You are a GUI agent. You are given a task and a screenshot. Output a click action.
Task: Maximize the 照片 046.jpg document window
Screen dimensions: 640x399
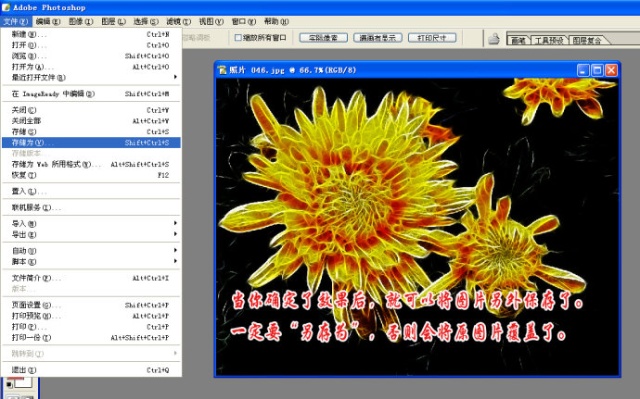click(597, 70)
